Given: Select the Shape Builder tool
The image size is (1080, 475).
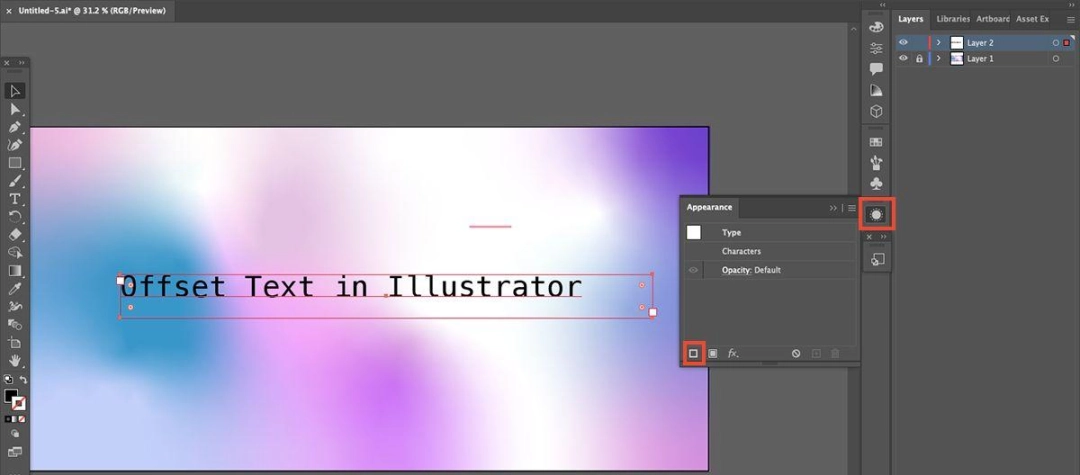Looking at the screenshot, I should [14, 252].
